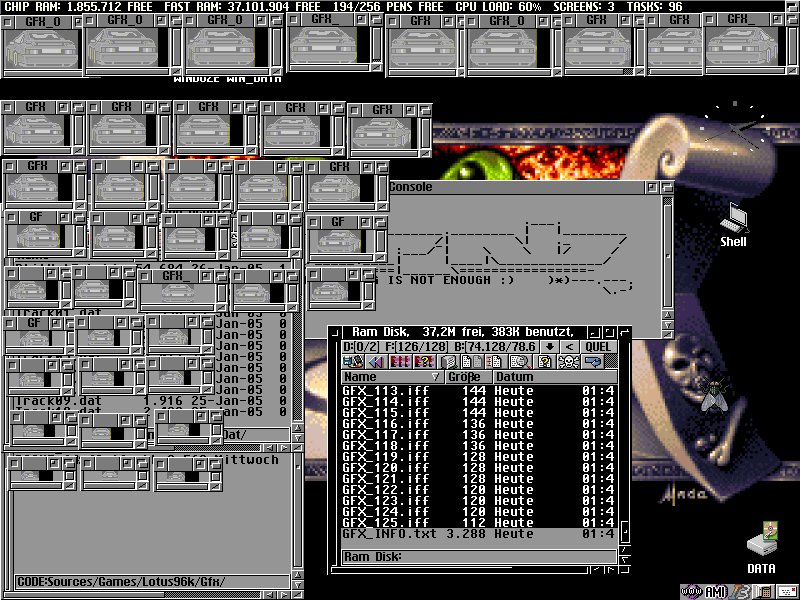Click scroll-down arrow beside the Lotus96k/Gfx path
The image size is (800, 600).
pyautogui.click(x=298, y=585)
